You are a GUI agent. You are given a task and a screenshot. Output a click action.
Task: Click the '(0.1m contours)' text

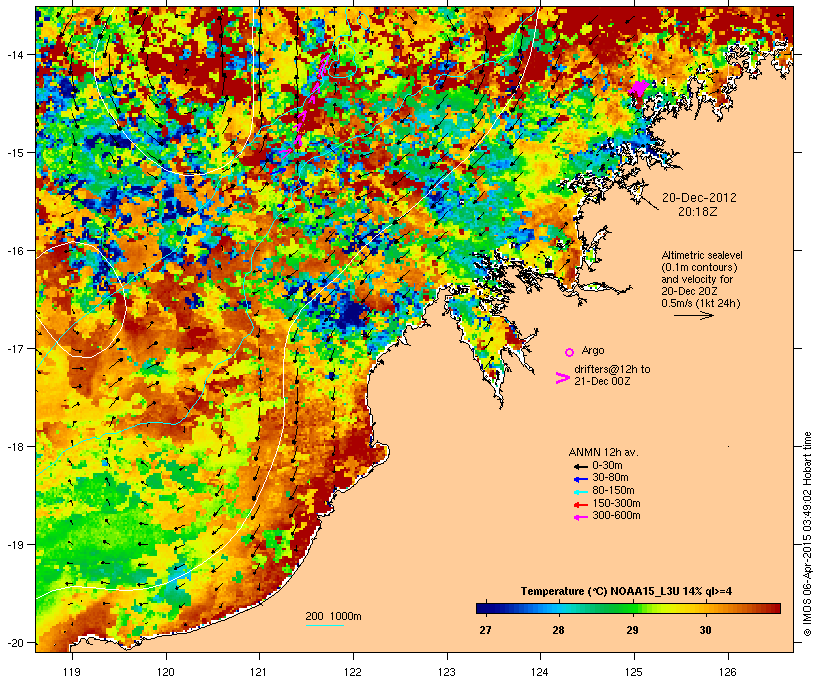click(x=699, y=267)
